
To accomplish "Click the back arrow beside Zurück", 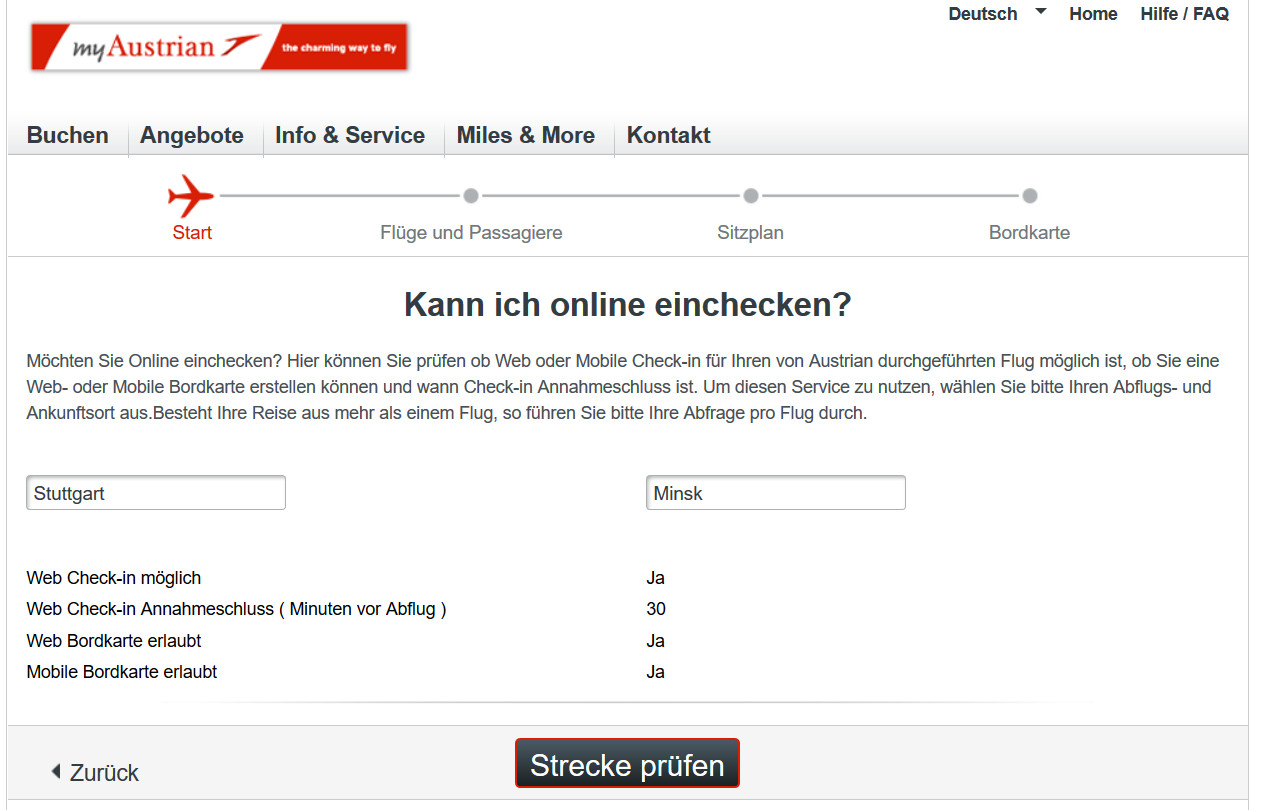I will pos(56,772).
